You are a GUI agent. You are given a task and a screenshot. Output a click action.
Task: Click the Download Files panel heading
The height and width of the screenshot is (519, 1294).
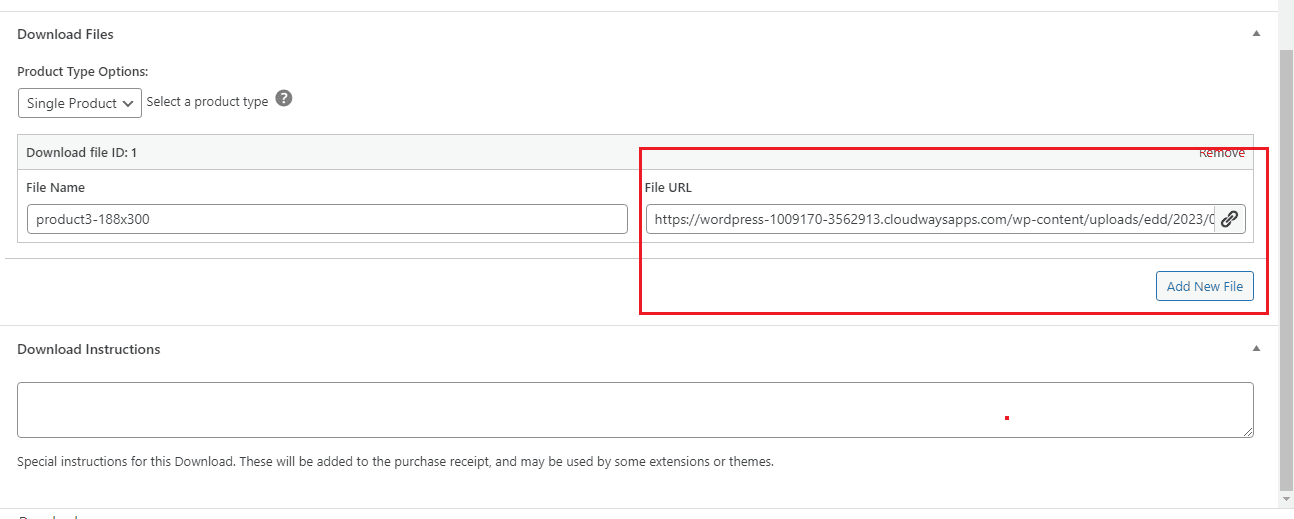pyautogui.click(x=65, y=34)
